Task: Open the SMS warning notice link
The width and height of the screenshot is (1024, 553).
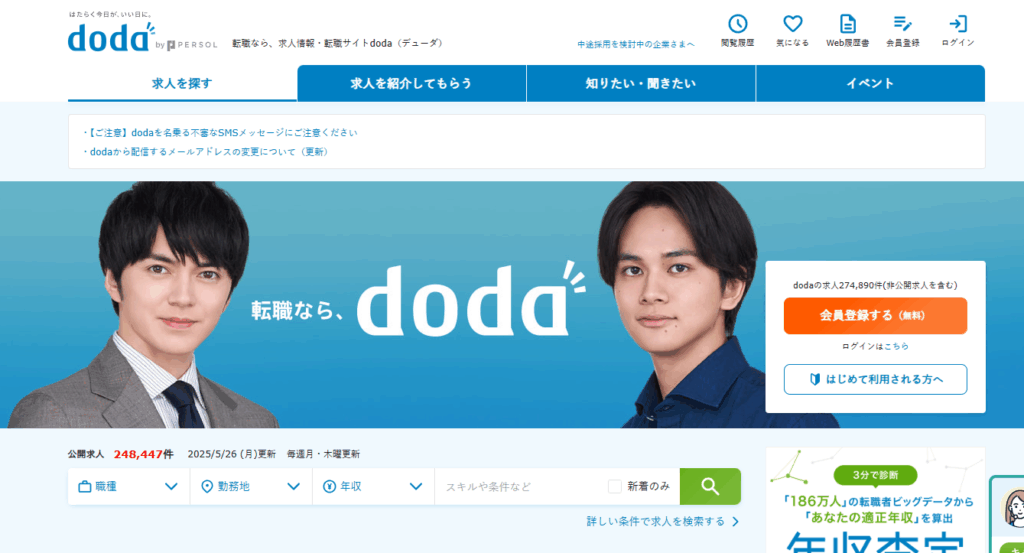Action: (221, 133)
